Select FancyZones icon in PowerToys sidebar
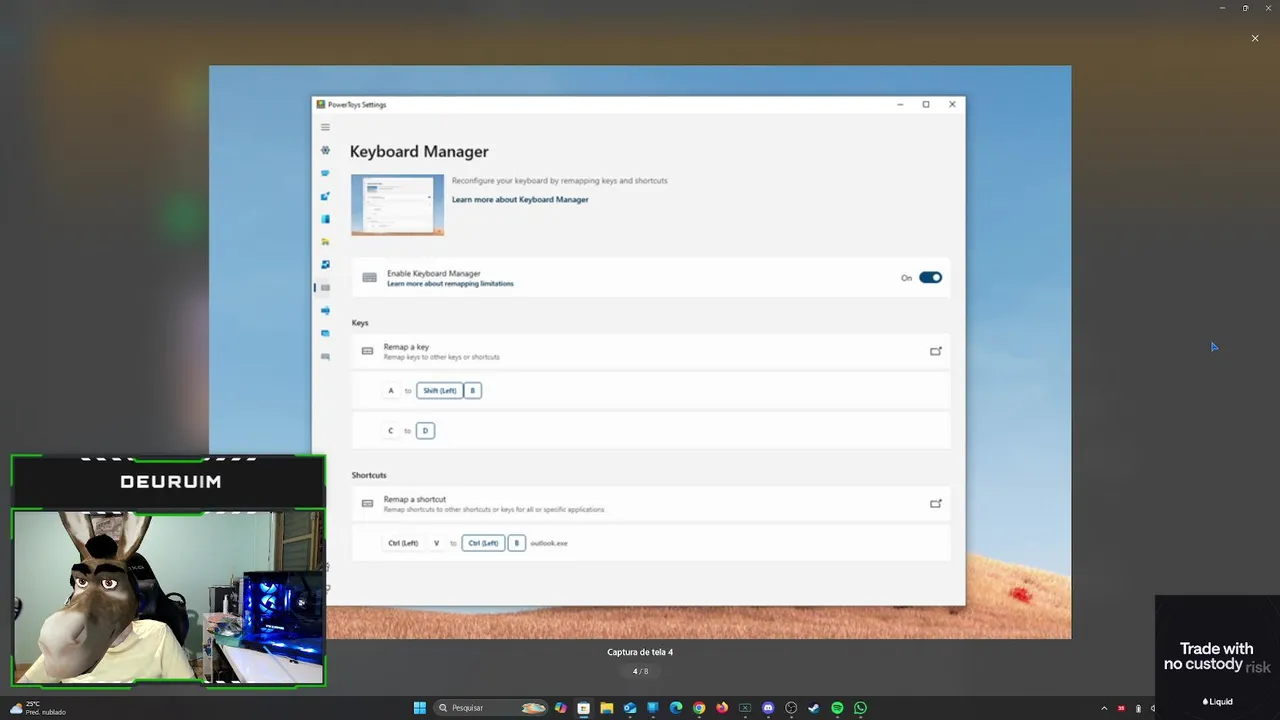Image resolution: width=1280 pixels, height=720 pixels. (325, 219)
